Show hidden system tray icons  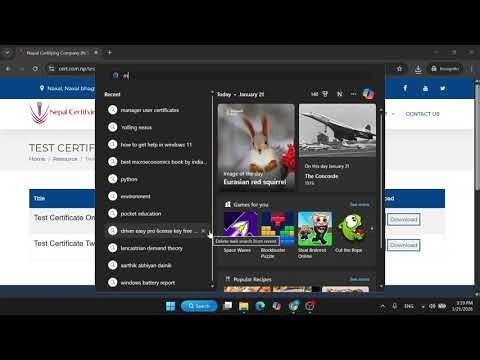[x=382, y=306]
